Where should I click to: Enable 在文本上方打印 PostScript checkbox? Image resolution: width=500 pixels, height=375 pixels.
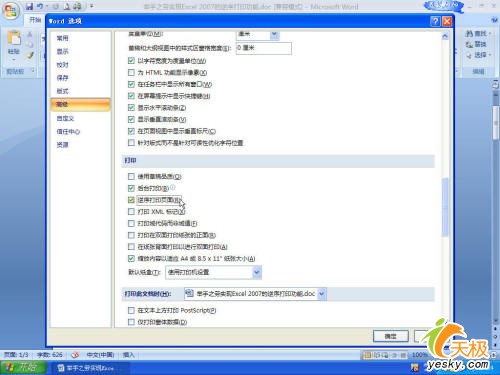point(131,310)
